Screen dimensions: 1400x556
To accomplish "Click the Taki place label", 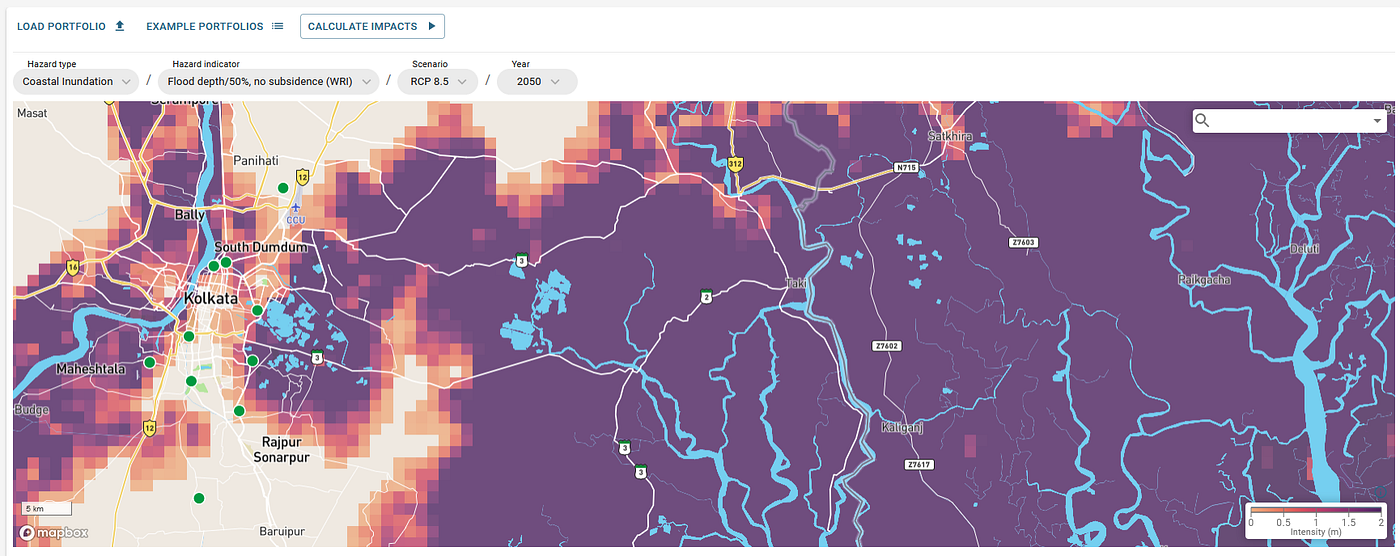I will [x=795, y=284].
